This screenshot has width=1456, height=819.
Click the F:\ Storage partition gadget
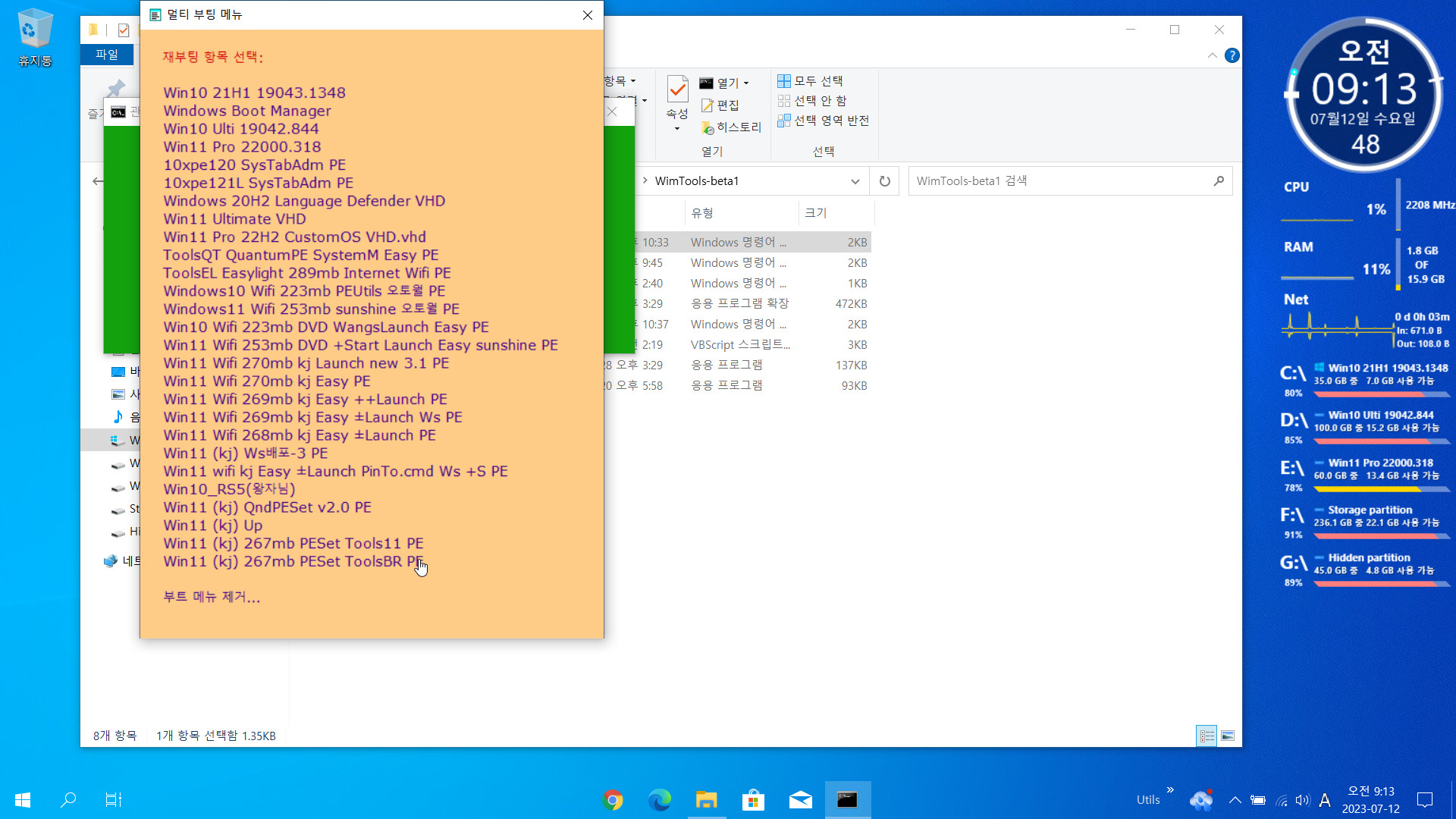tap(1364, 522)
